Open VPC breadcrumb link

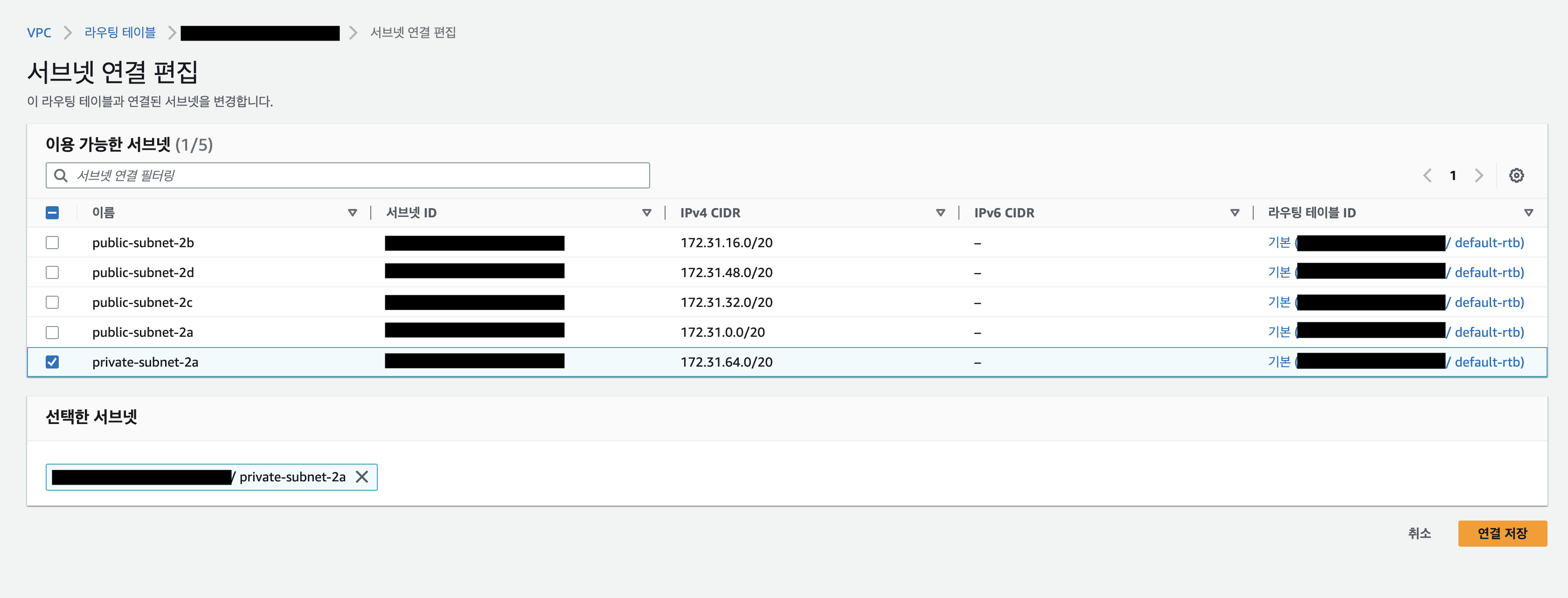coord(39,33)
